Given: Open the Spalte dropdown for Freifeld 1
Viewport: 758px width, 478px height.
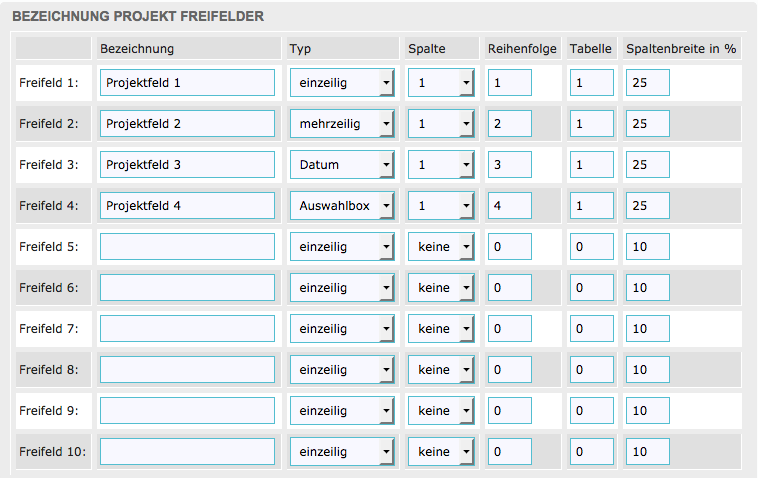Looking at the screenshot, I should 441,82.
